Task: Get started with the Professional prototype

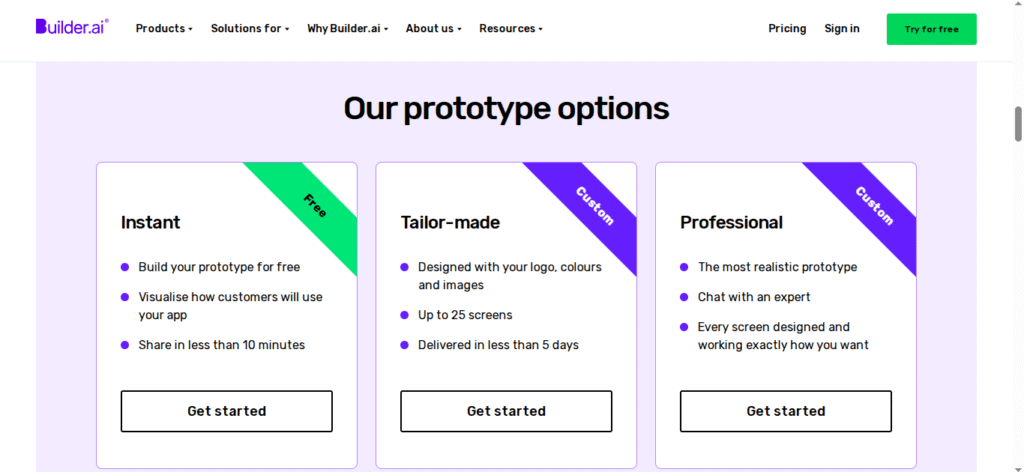Action: 786,411
